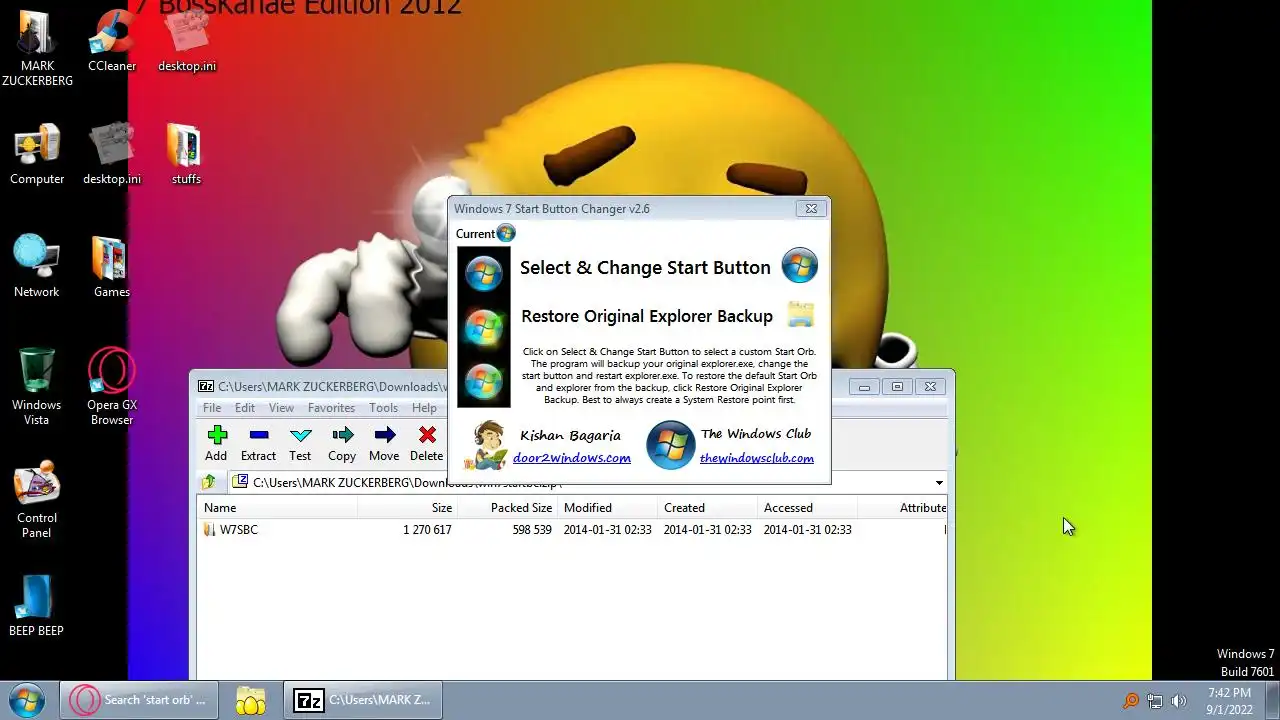The image size is (1280, 720).
Task: Click the taskbar clock showing 7:42 PM
Action: tap(1229, 700)
